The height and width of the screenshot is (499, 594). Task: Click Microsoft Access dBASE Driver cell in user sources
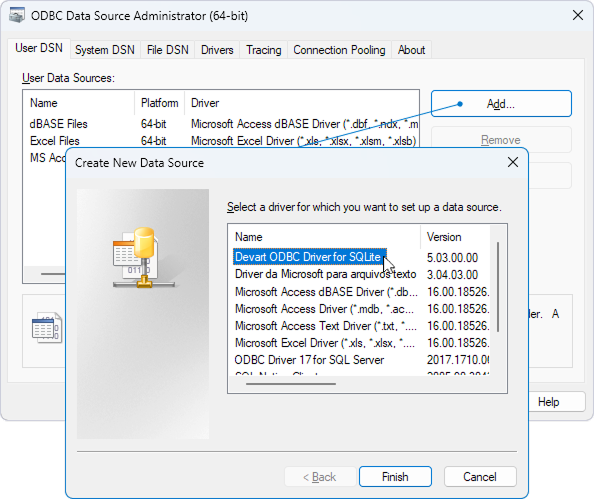[305, 124]
